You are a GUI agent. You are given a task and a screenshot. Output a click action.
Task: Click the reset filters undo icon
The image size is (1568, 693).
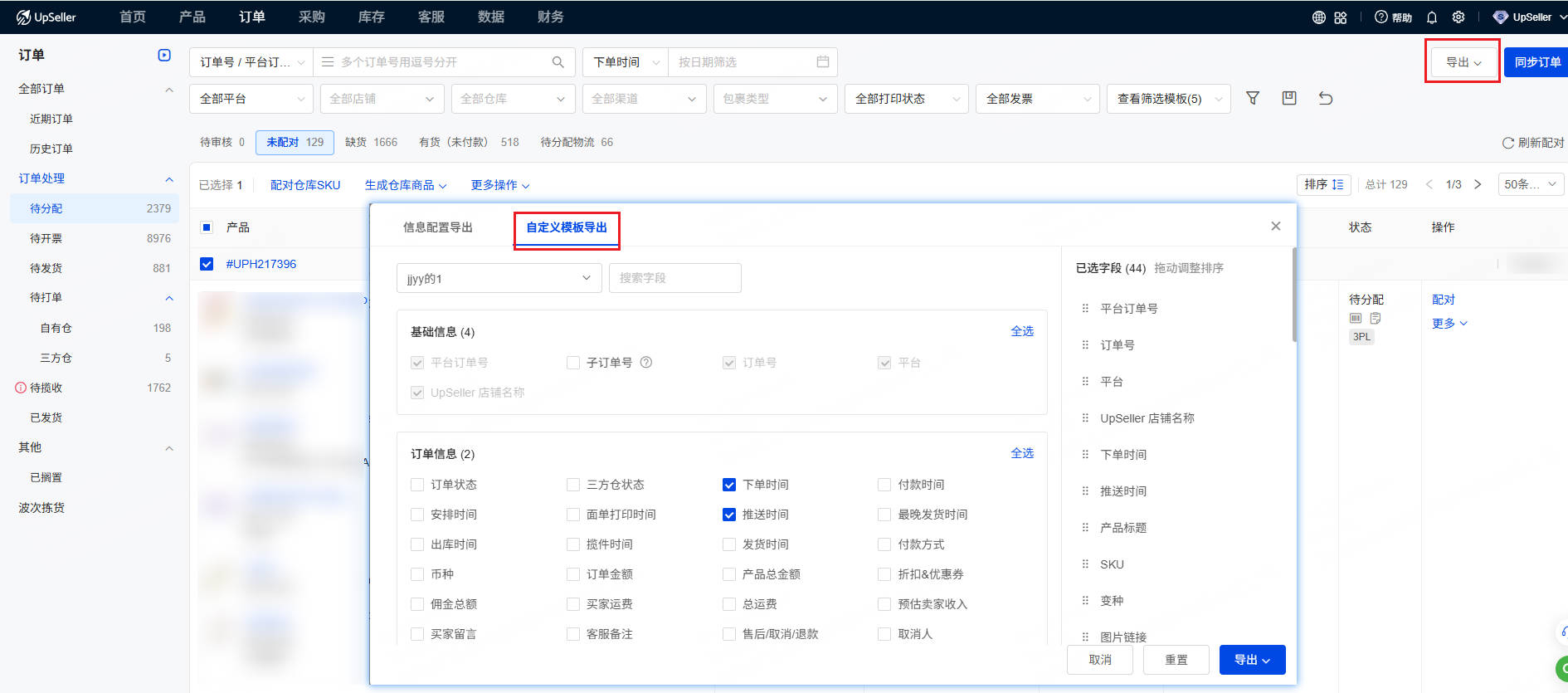click(x=1326, y=98)
